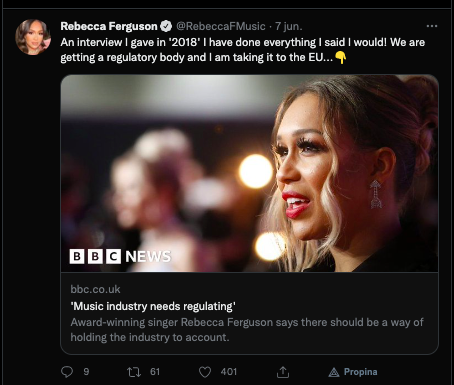Click the retweet arrows icon
This screenshot has height=385, width=454.
pos(134,372)
